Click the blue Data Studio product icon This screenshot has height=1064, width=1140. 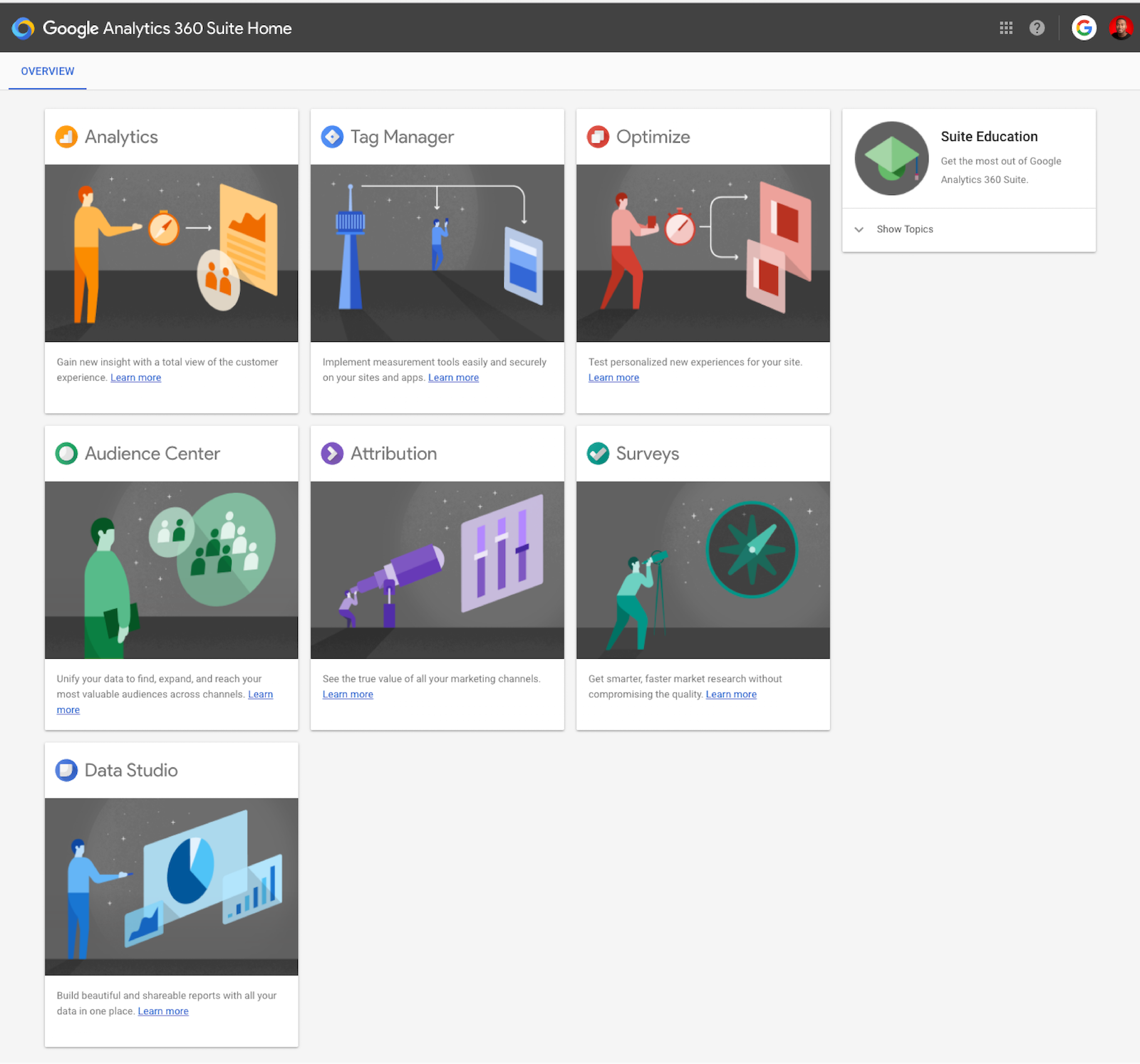click(66, 770)
